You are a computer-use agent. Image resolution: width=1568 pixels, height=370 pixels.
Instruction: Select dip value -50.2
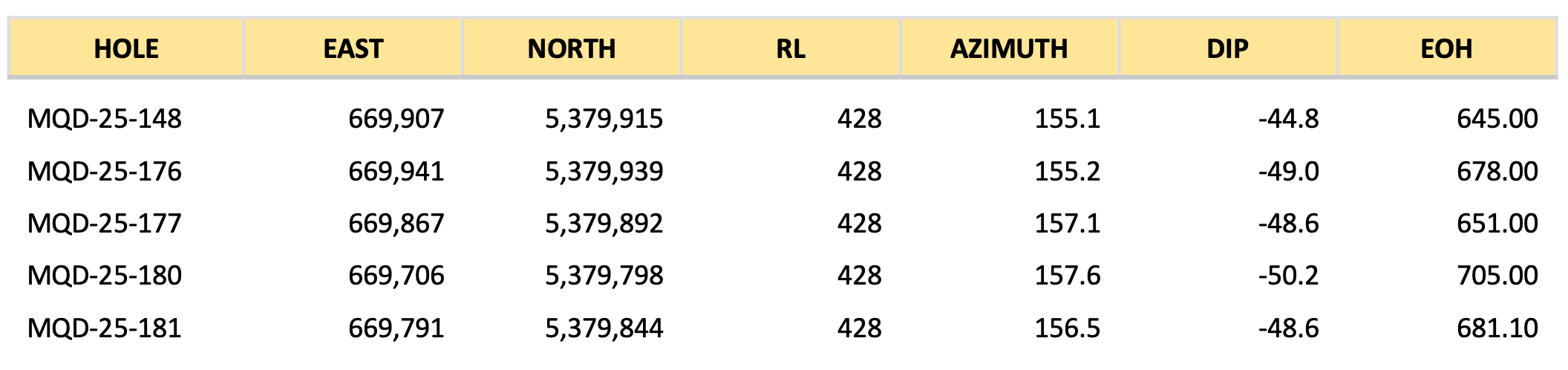(1289, 276)
